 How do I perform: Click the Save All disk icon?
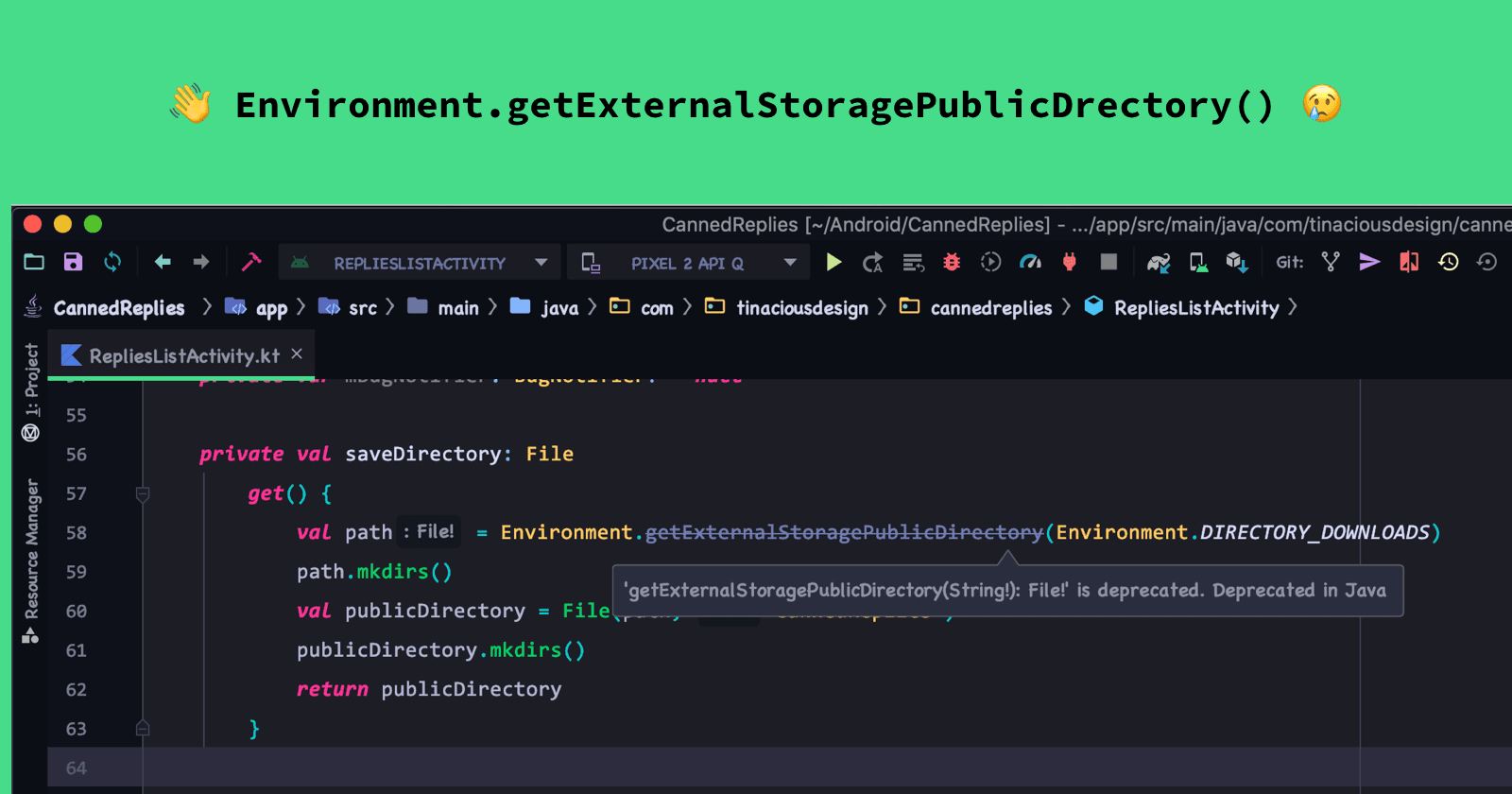tap(73, 262)
